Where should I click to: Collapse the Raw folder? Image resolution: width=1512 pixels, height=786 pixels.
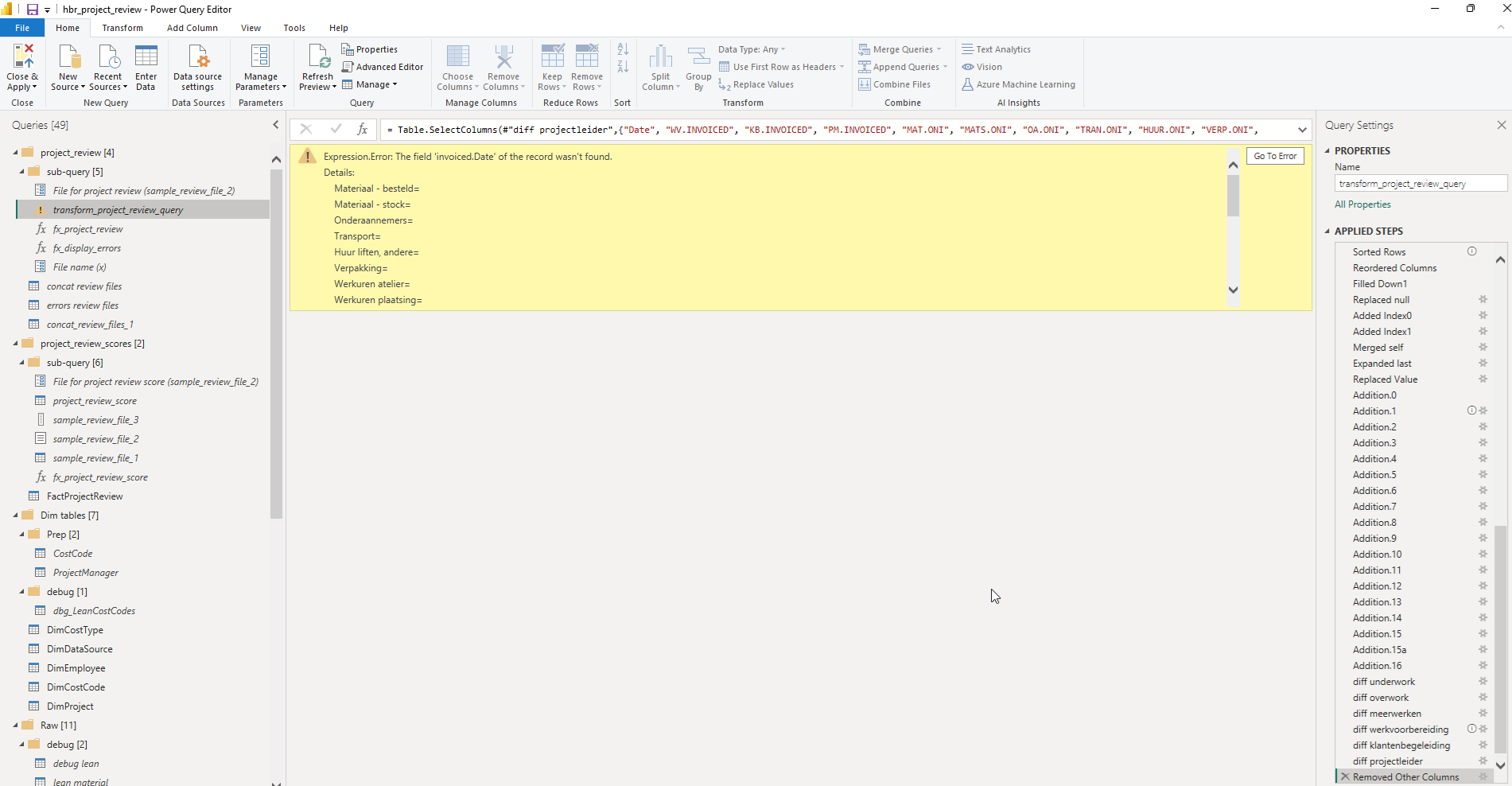point(16,726)
